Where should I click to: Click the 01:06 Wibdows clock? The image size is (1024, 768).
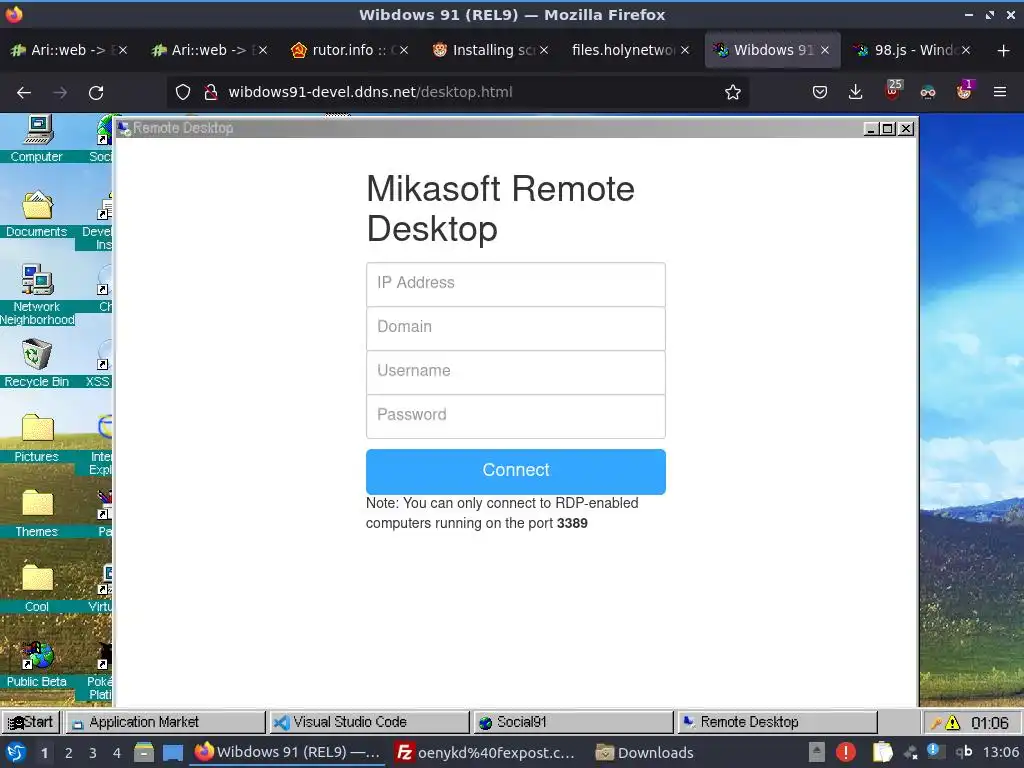(x=989, y=723)
